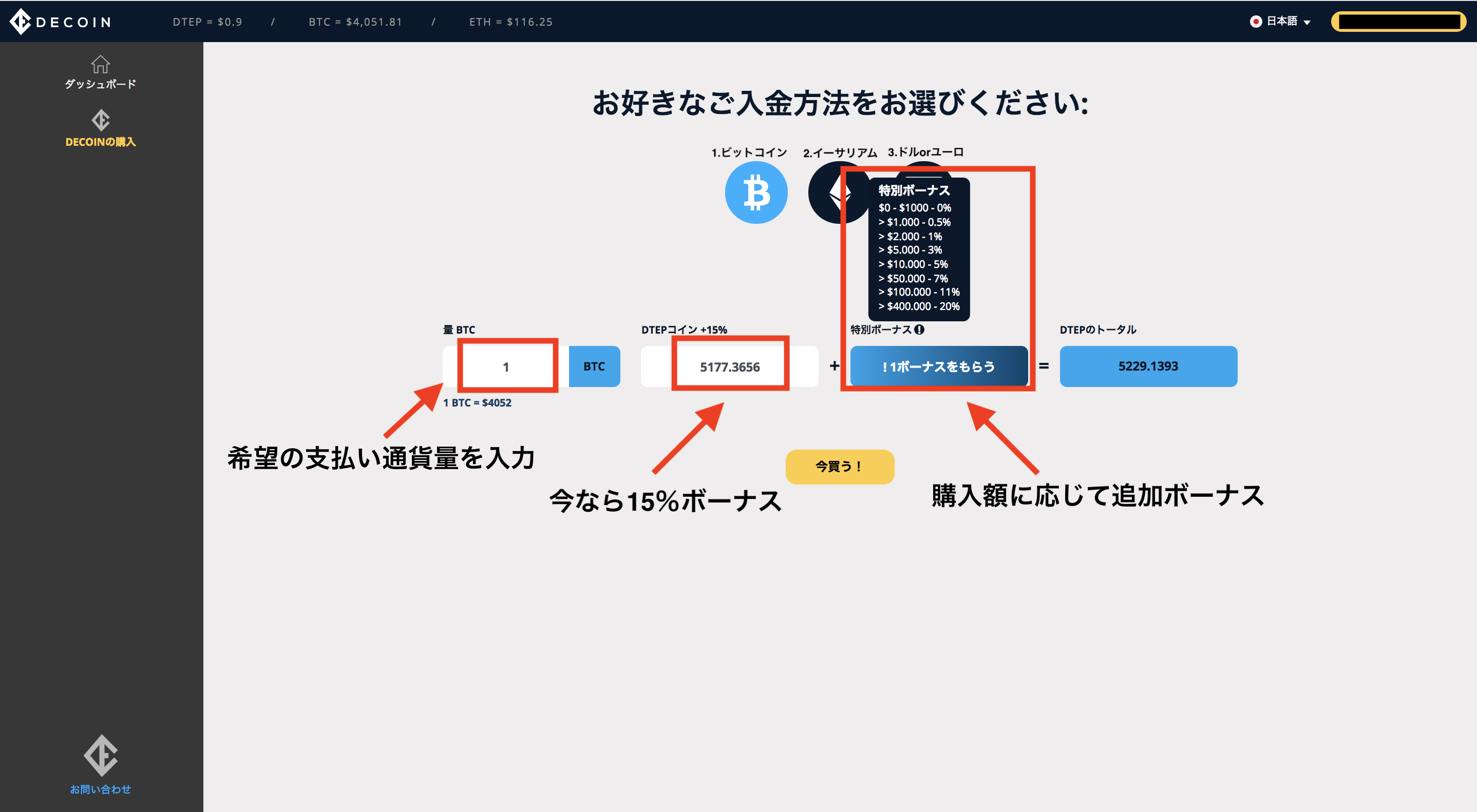Click the 3.ドルorユーロ label

click(x=925, y=152)
